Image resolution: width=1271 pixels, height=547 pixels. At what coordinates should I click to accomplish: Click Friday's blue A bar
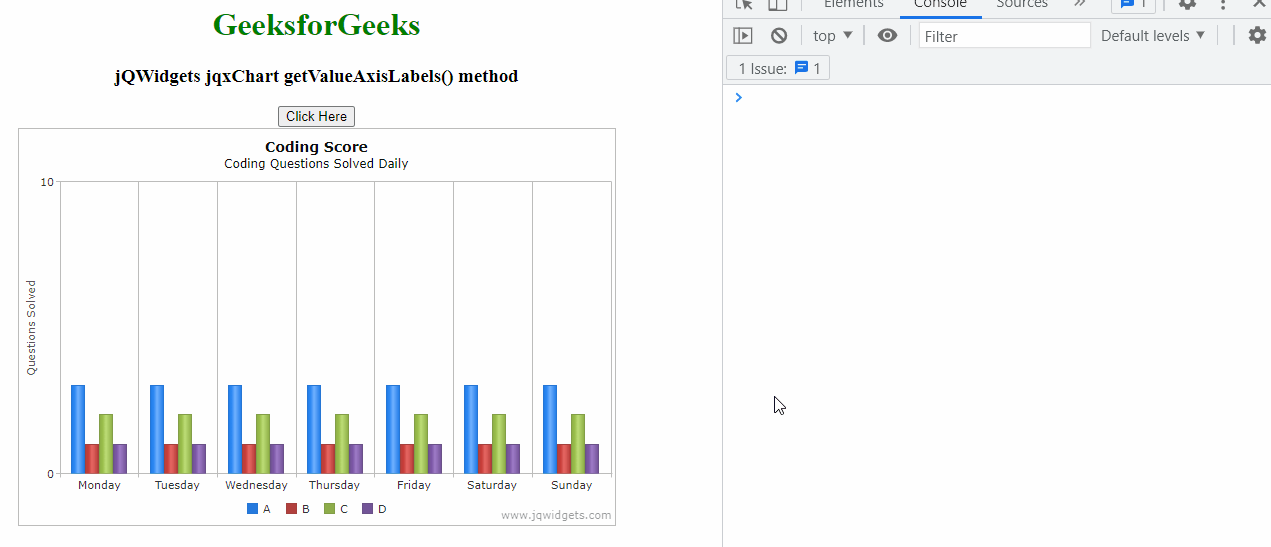click(393, 429)
